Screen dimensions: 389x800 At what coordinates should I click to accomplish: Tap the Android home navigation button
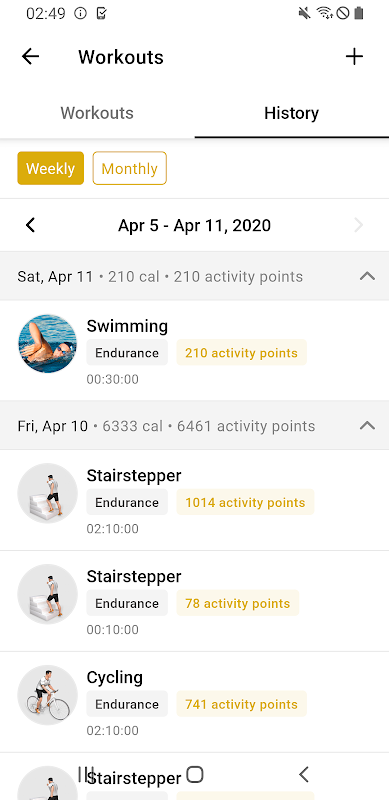(x=194, y=774)
